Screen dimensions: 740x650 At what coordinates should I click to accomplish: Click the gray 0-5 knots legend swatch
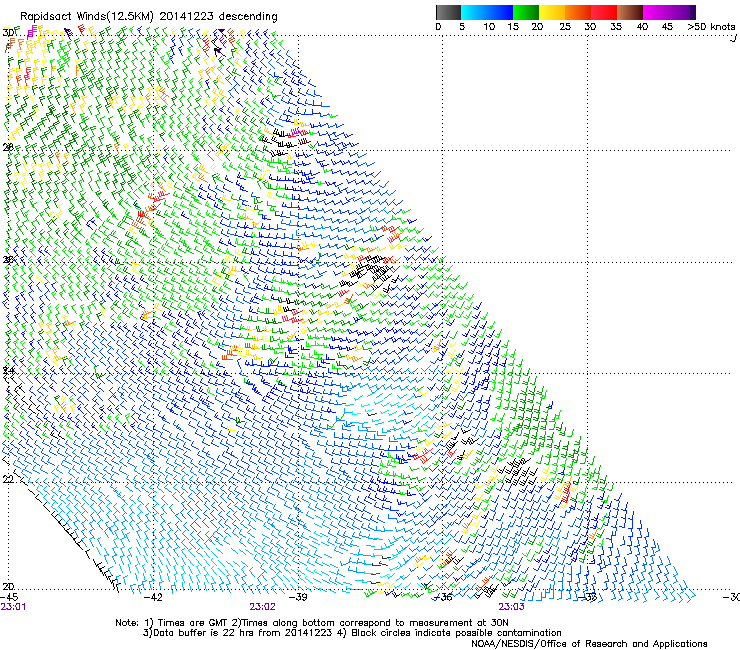[x=448, y=12]
